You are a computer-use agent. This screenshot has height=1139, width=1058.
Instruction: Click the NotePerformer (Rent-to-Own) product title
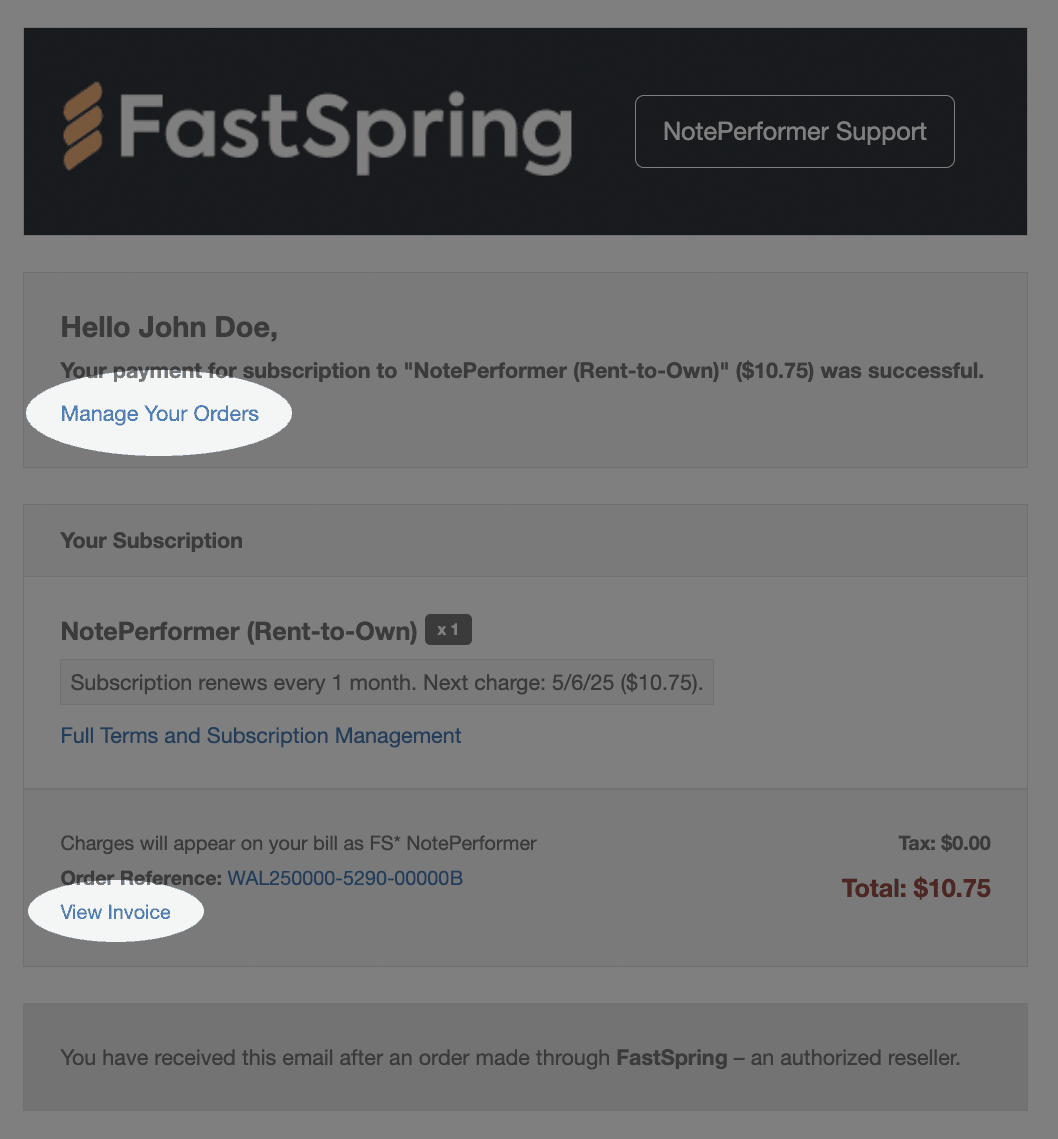[x=239, y=631]
